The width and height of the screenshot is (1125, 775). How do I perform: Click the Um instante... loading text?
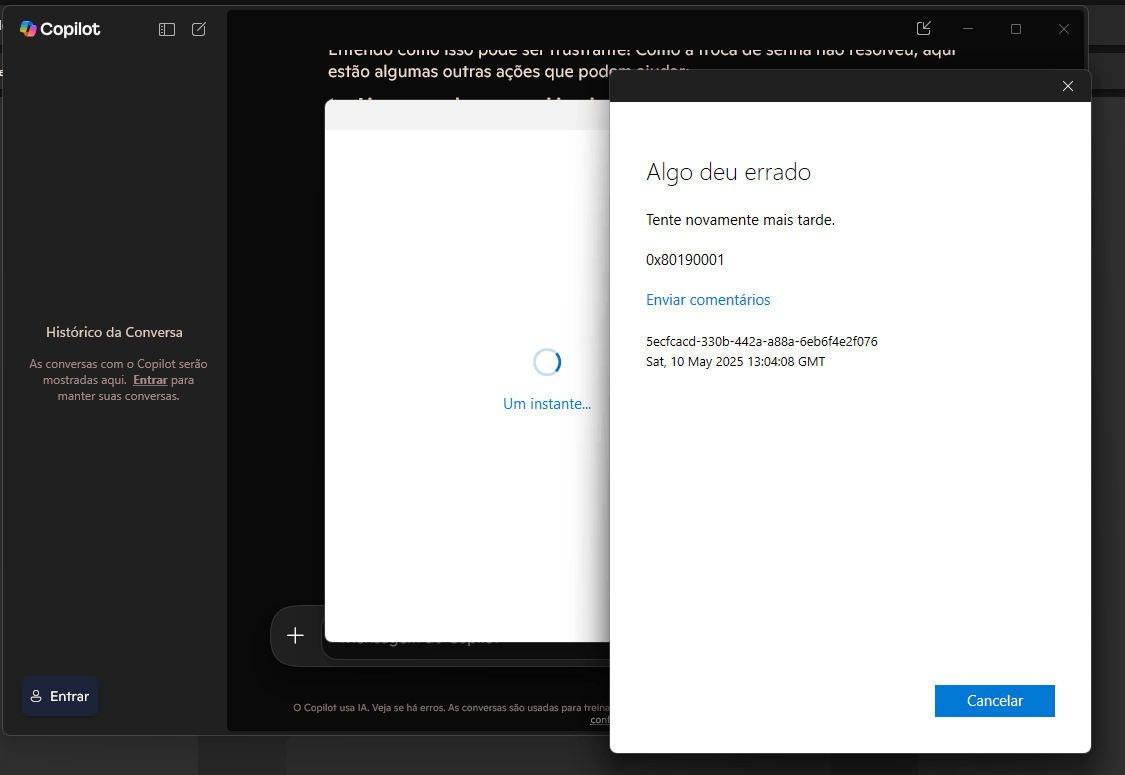[x=547, y=404]
